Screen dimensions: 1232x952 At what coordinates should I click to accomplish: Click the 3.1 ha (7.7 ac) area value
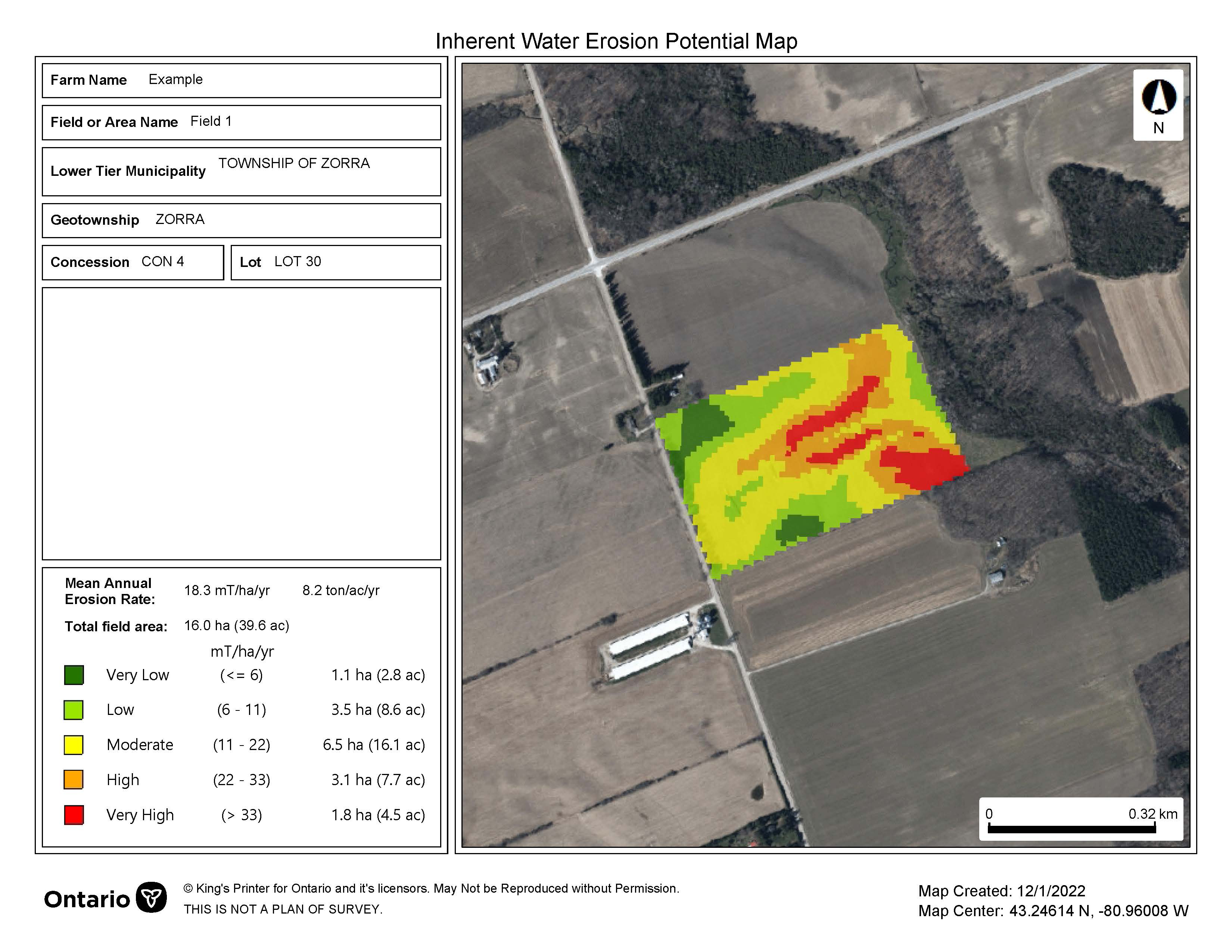coord(378,780)
